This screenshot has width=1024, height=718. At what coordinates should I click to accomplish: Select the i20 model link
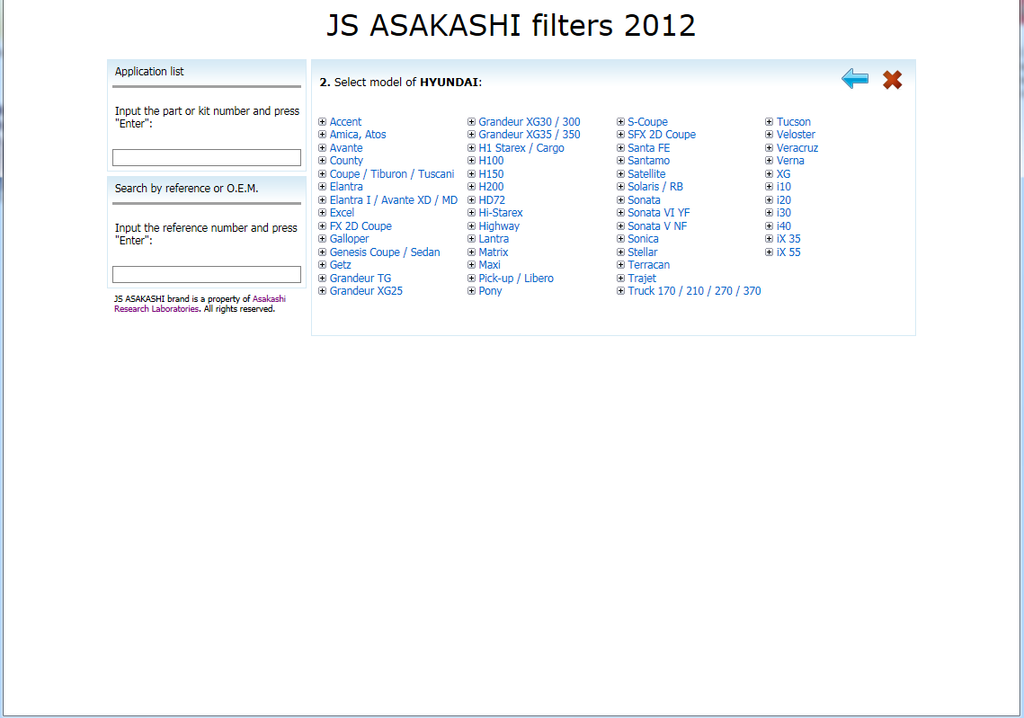[784, 200]
